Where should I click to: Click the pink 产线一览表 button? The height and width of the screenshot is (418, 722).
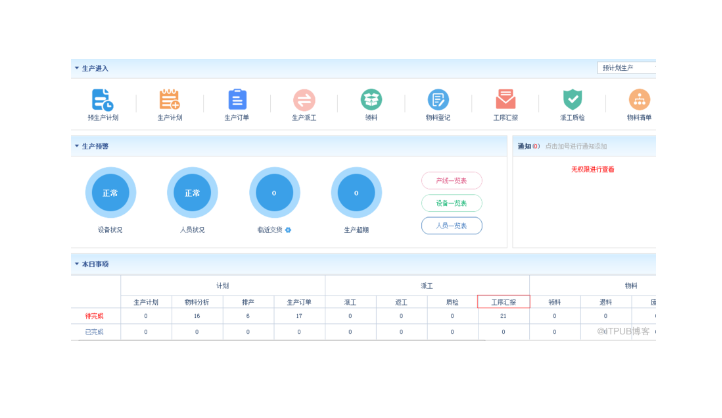click(x=452, y=180)
